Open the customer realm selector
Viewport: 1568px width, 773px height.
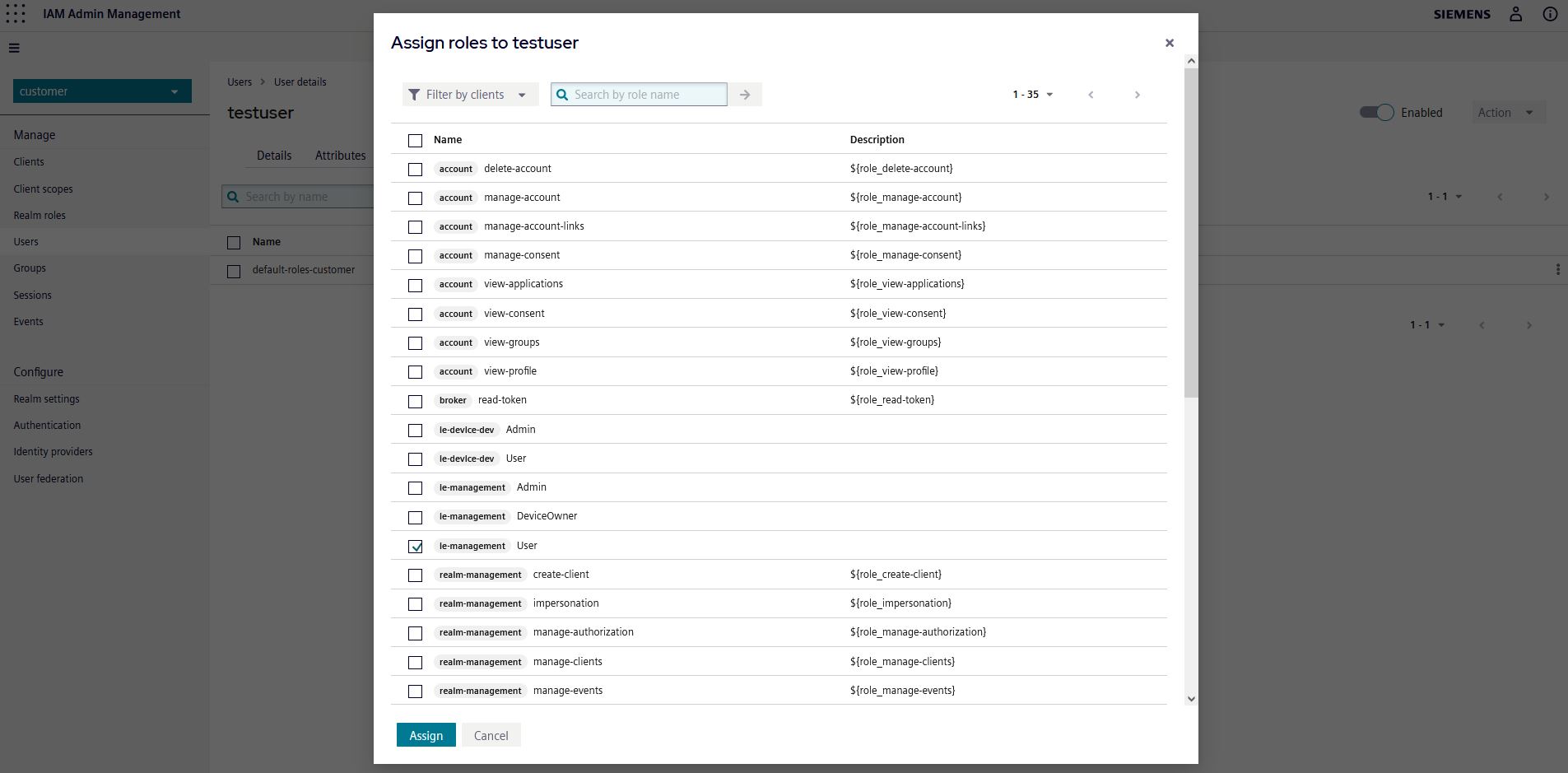pyautogui.click(x=102, y=91)
